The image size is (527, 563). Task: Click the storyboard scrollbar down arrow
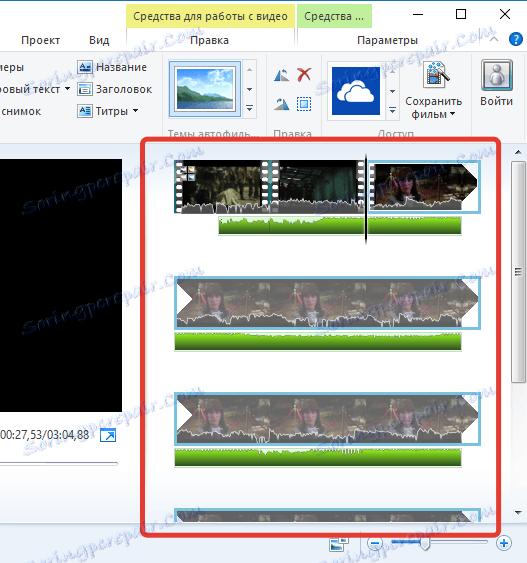518,512
